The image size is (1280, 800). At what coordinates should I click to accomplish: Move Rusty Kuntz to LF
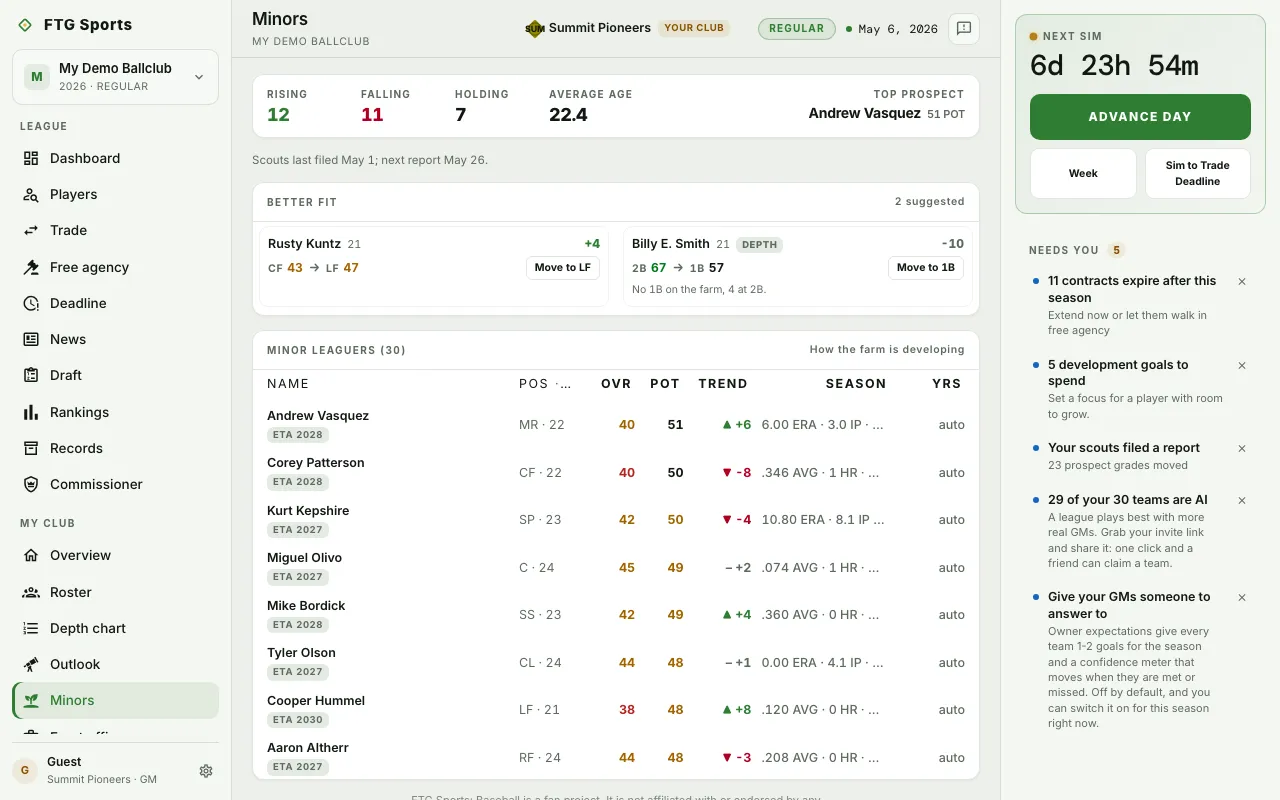(x=563, y=268)
